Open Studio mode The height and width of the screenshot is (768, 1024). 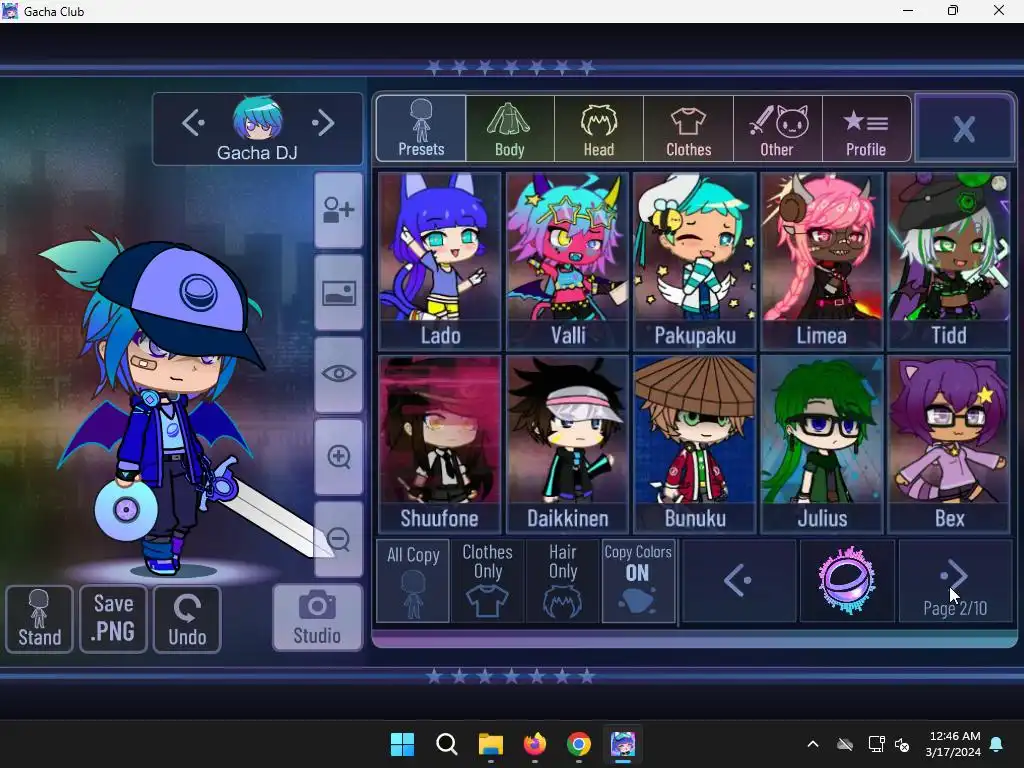317,618
